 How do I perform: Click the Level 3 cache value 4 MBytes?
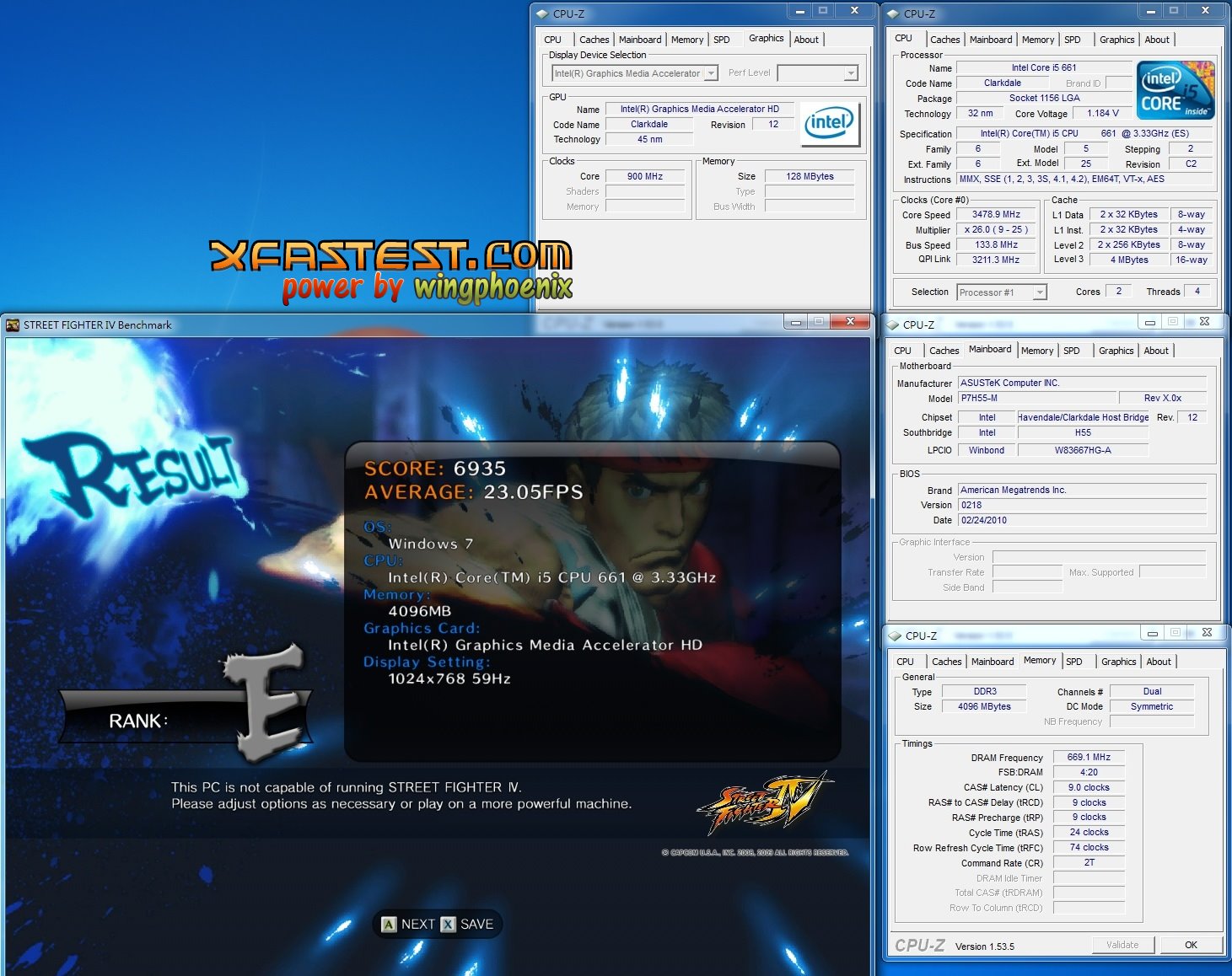1129,260
